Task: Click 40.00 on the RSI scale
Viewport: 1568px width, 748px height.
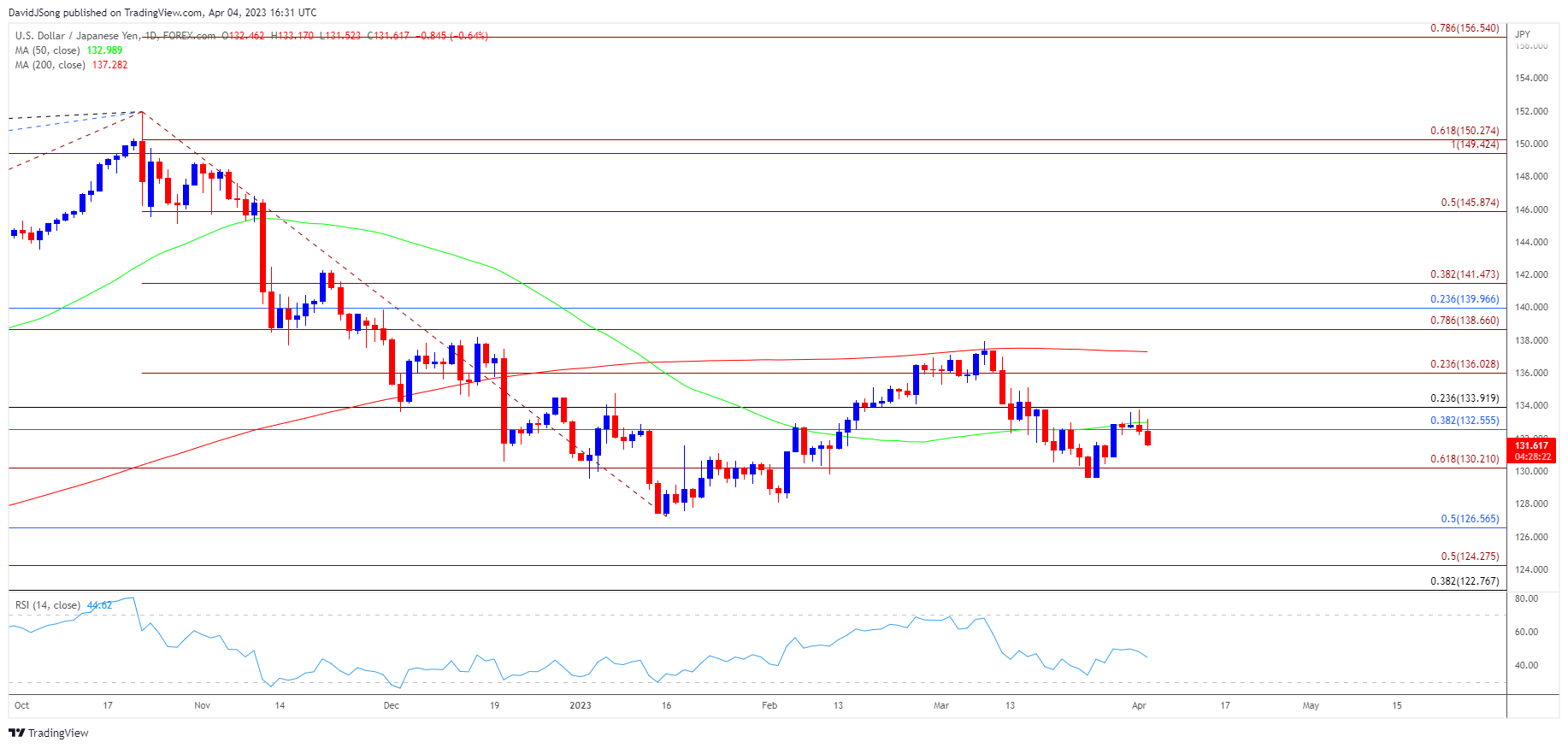Action: [x=1526, y=665]
